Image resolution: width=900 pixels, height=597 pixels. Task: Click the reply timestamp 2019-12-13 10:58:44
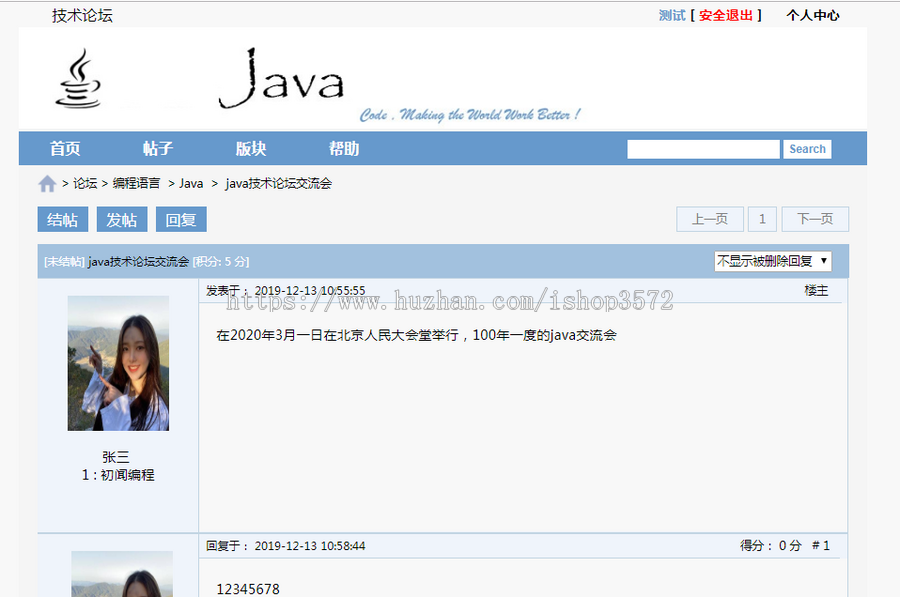(310, 546)
